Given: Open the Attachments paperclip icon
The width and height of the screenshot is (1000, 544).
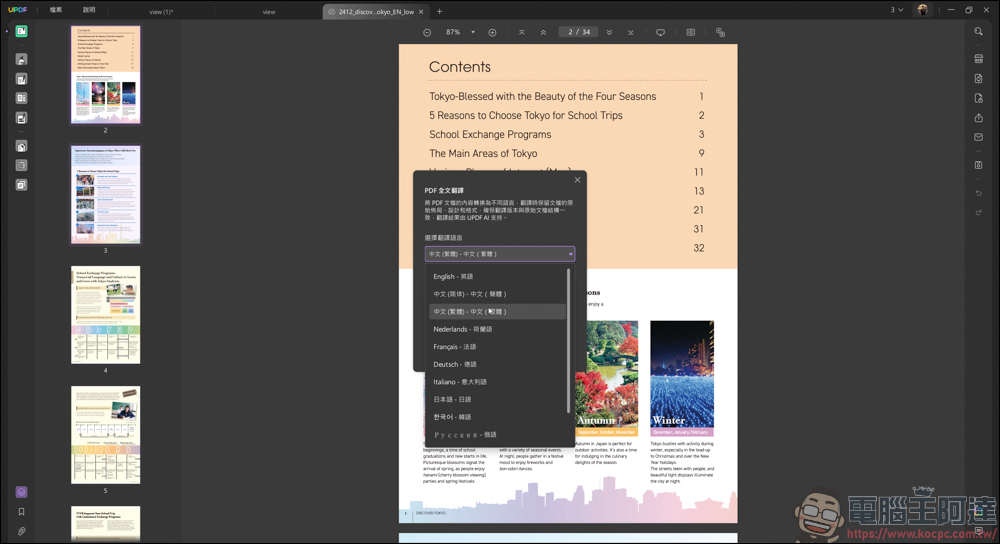Looking at the screenshot, I should tap(21, 531).
